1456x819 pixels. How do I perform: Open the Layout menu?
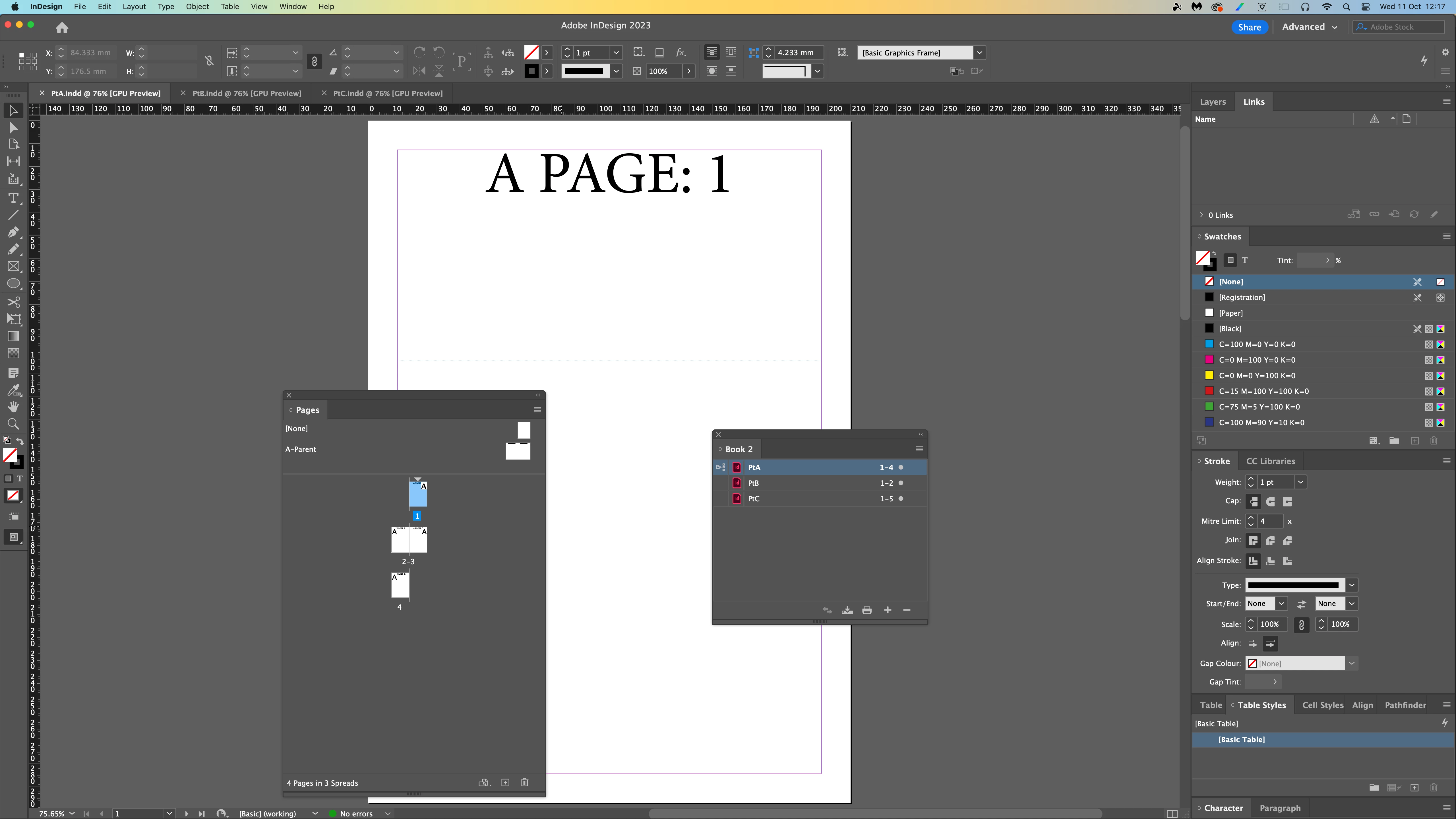pos(134,7)
